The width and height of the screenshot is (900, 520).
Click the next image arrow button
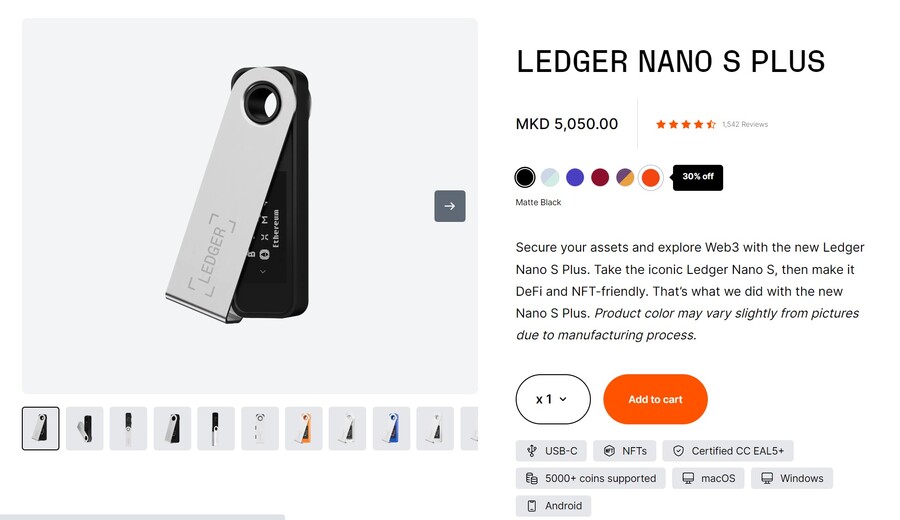[450, 206]
